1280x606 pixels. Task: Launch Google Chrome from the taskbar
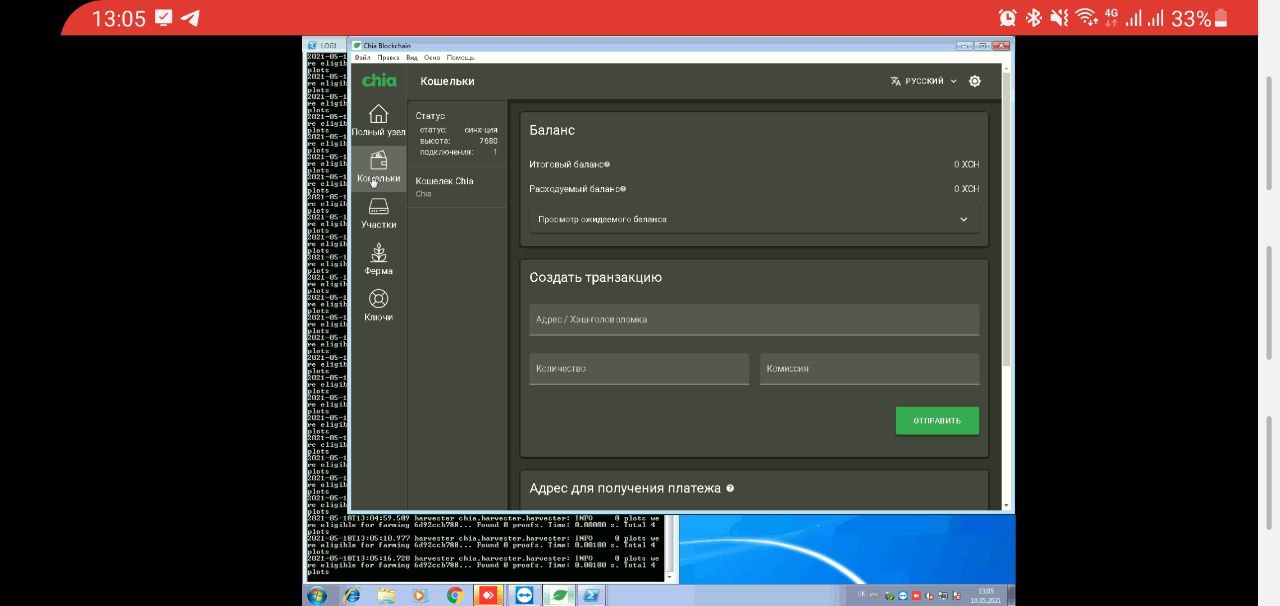(x=454, y=595)
